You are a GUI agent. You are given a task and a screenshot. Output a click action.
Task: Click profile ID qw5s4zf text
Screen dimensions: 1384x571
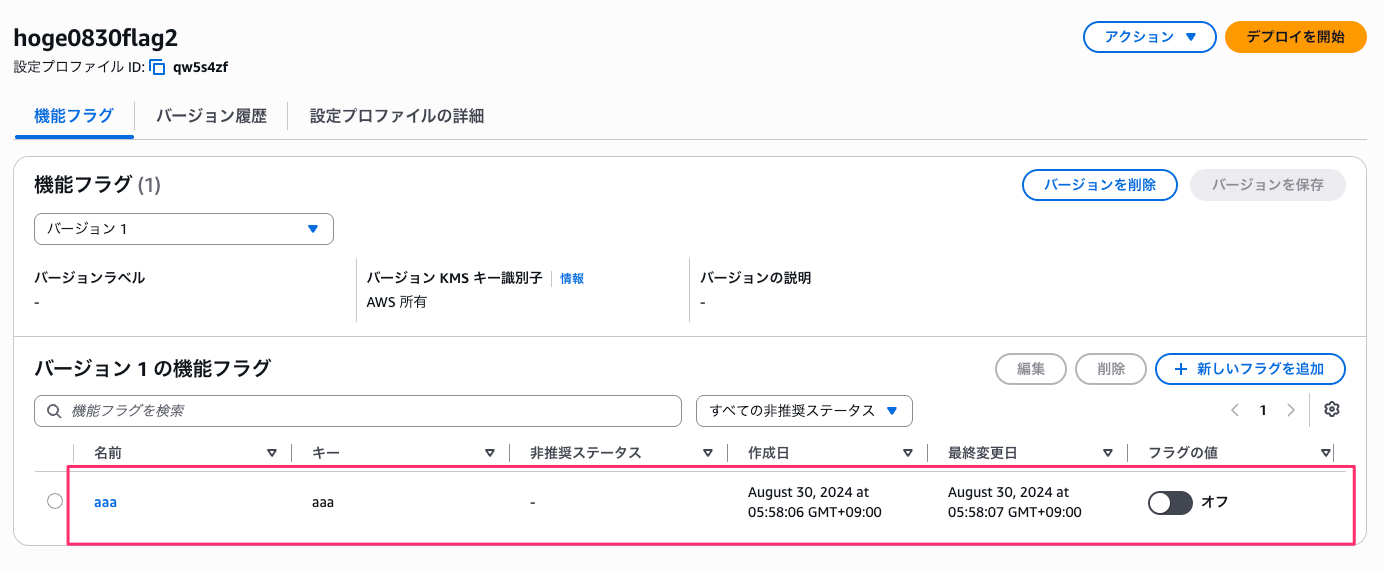tap(201, 68)
